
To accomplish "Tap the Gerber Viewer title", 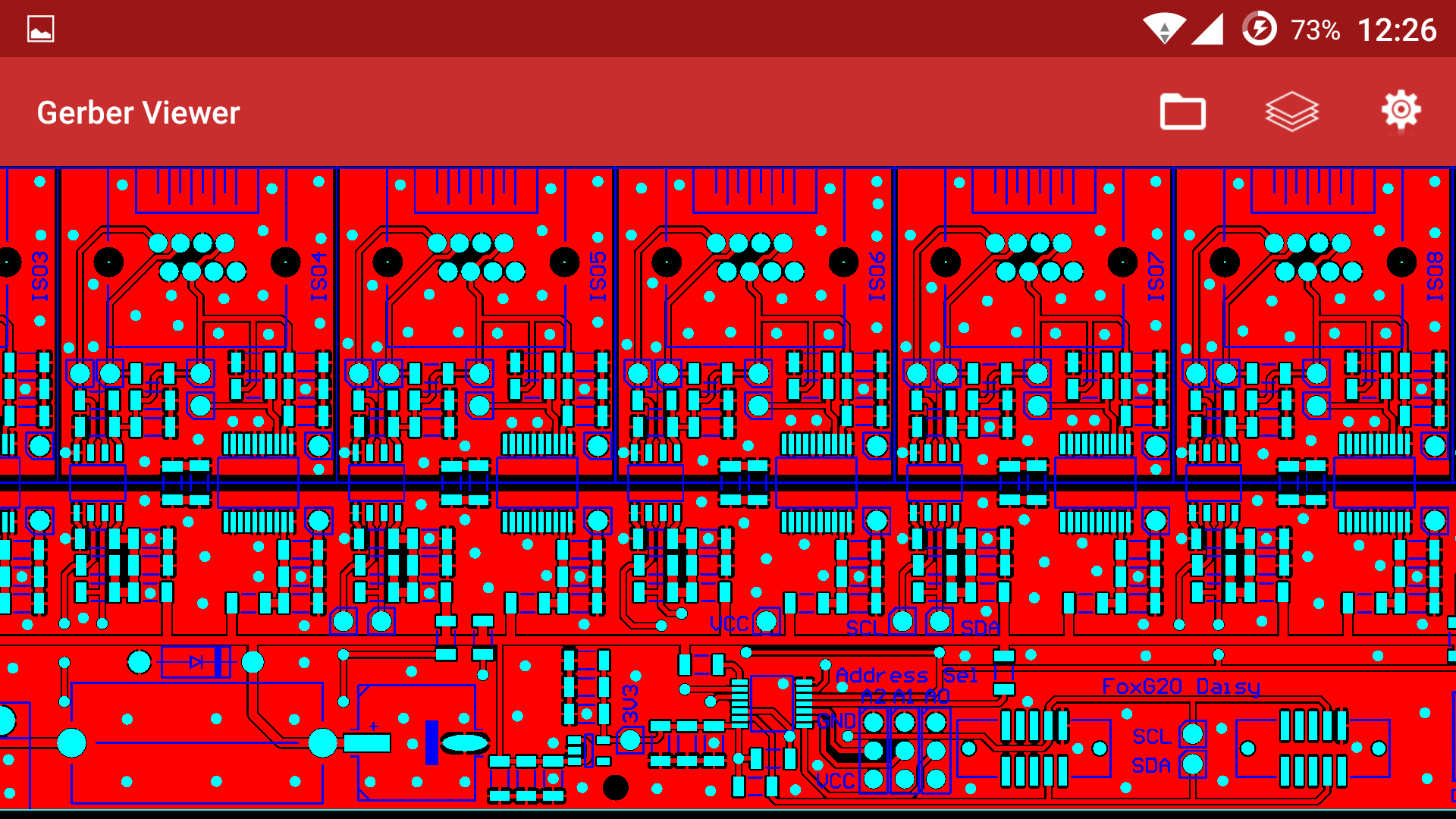I will [138, 113].
